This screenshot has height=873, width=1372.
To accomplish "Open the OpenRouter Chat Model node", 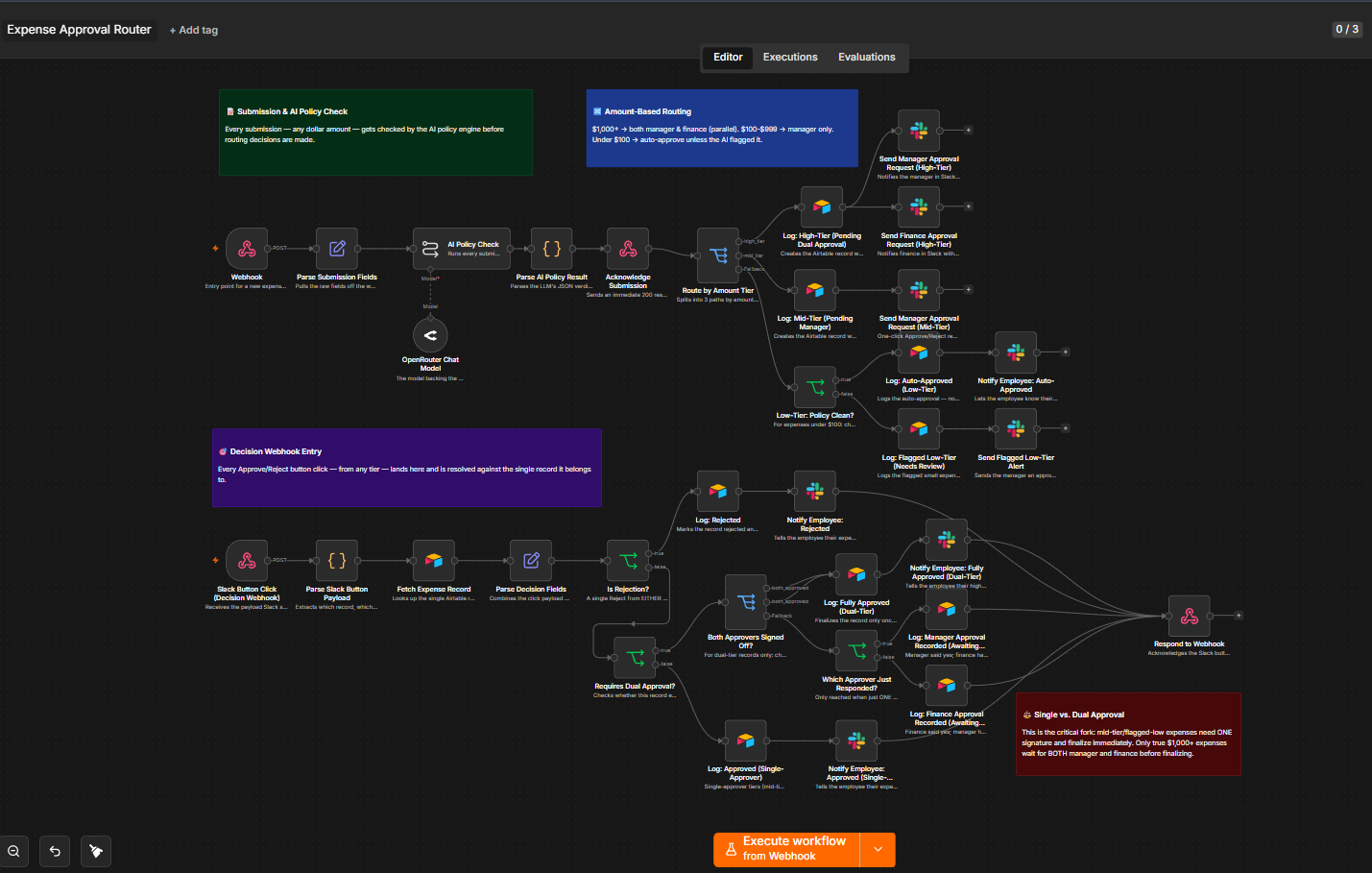I will (430, 335).
